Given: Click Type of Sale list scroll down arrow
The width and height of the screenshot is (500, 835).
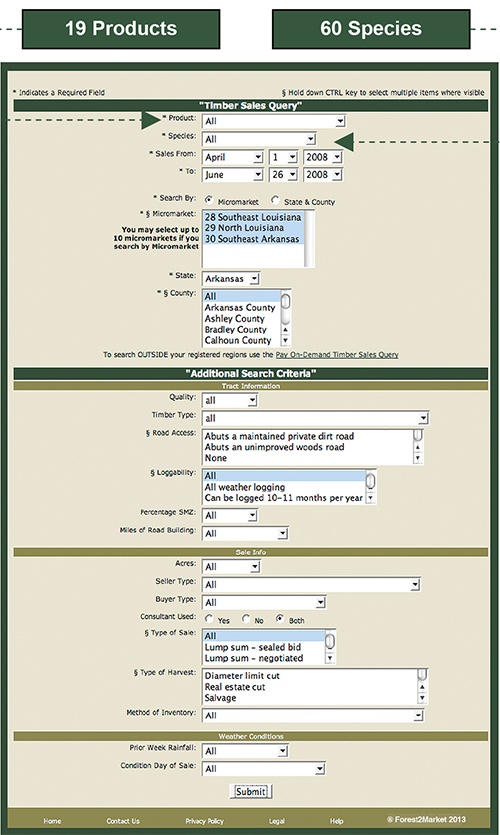Looking at the screenshot, I should point(330,659).
